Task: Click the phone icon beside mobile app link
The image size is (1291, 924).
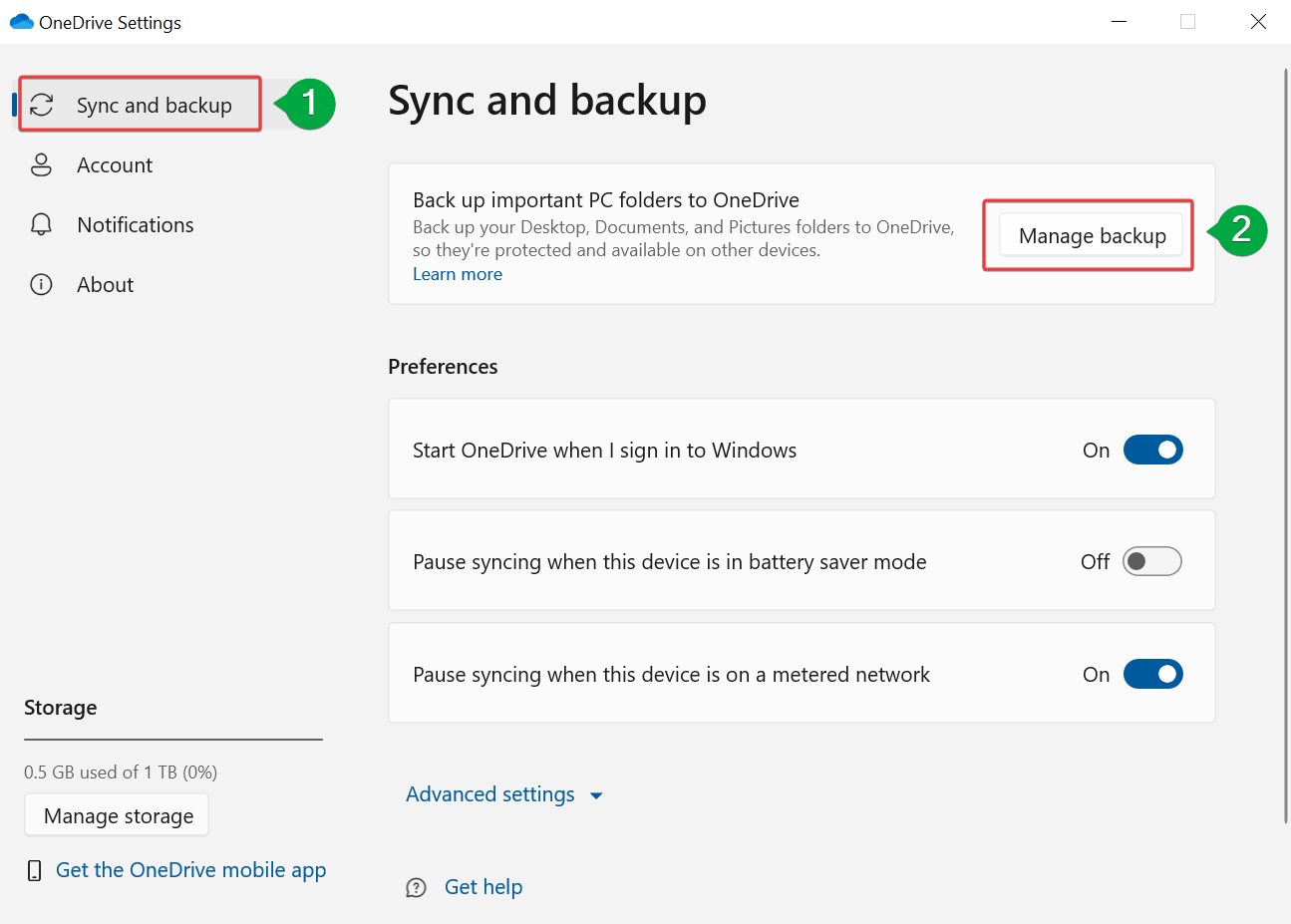Action: [35, 871]
